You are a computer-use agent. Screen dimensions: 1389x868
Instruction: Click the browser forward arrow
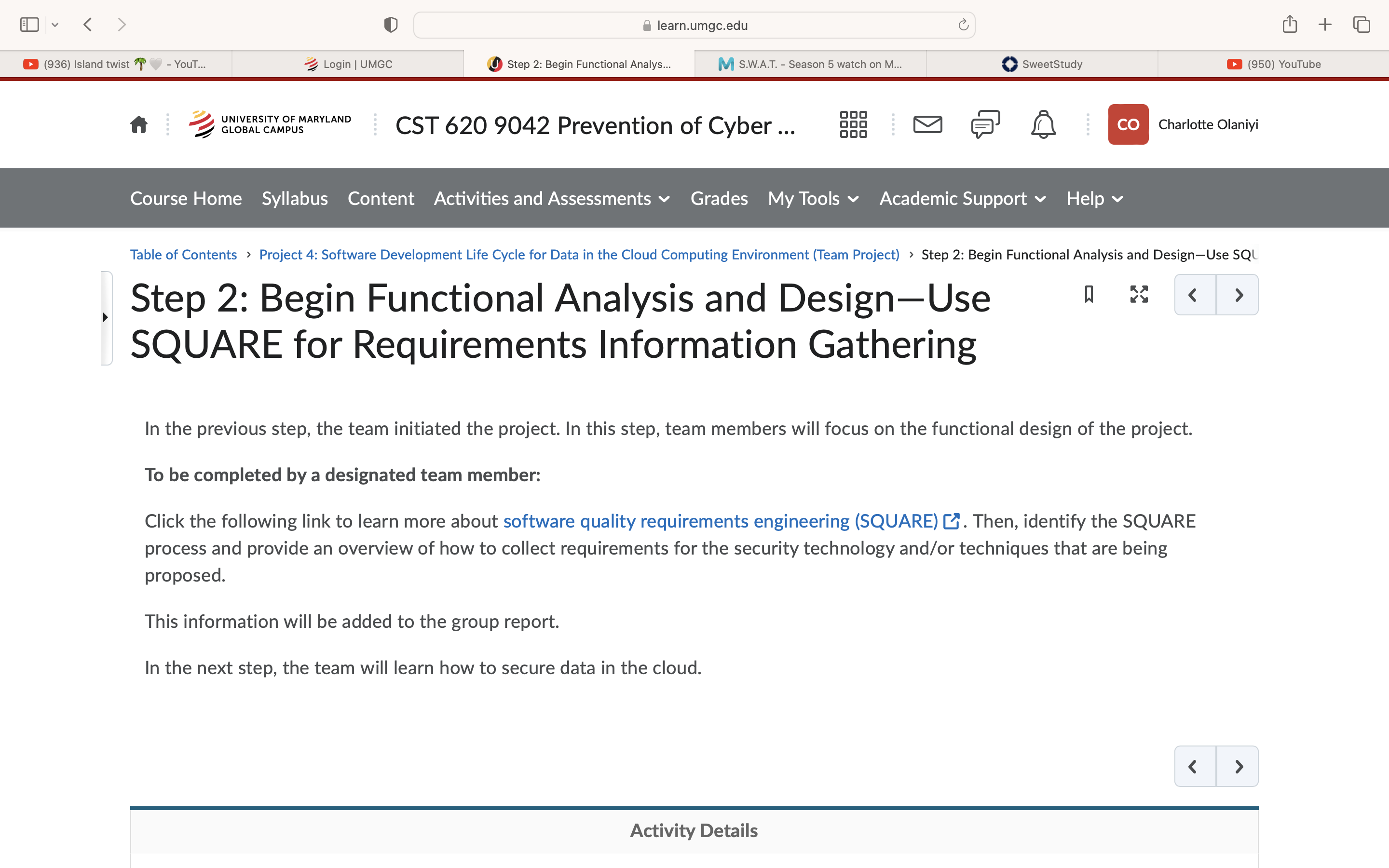click(x=121, y=25)
